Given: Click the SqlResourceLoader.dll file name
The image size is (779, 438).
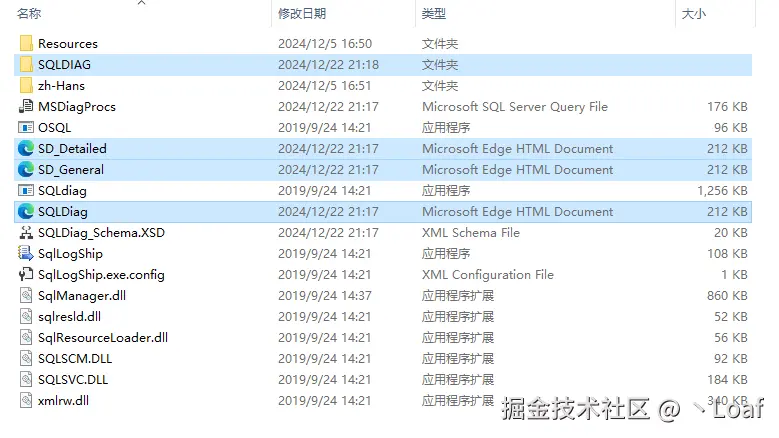Looking at the screenshot, I should pyautogui.click(x=102, y=337).
